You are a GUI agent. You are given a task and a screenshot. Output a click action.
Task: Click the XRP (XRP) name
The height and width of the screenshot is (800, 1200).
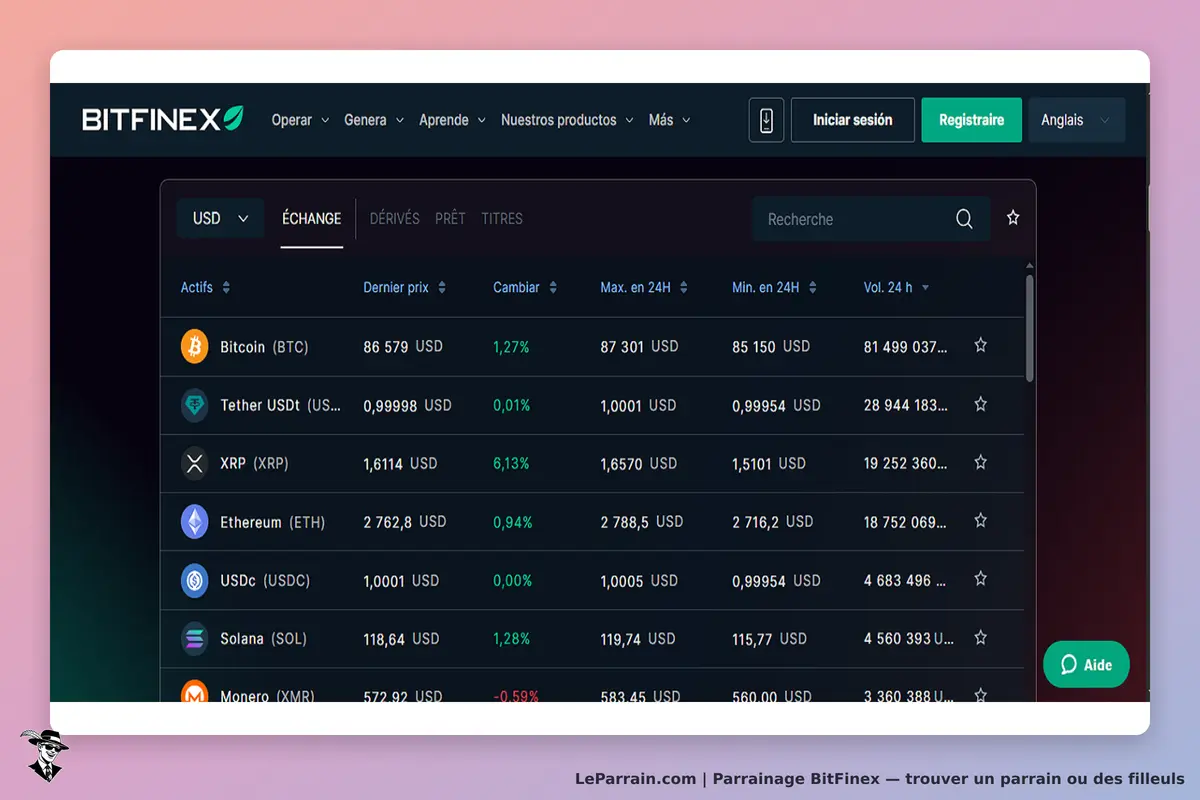tap(254, 464)
